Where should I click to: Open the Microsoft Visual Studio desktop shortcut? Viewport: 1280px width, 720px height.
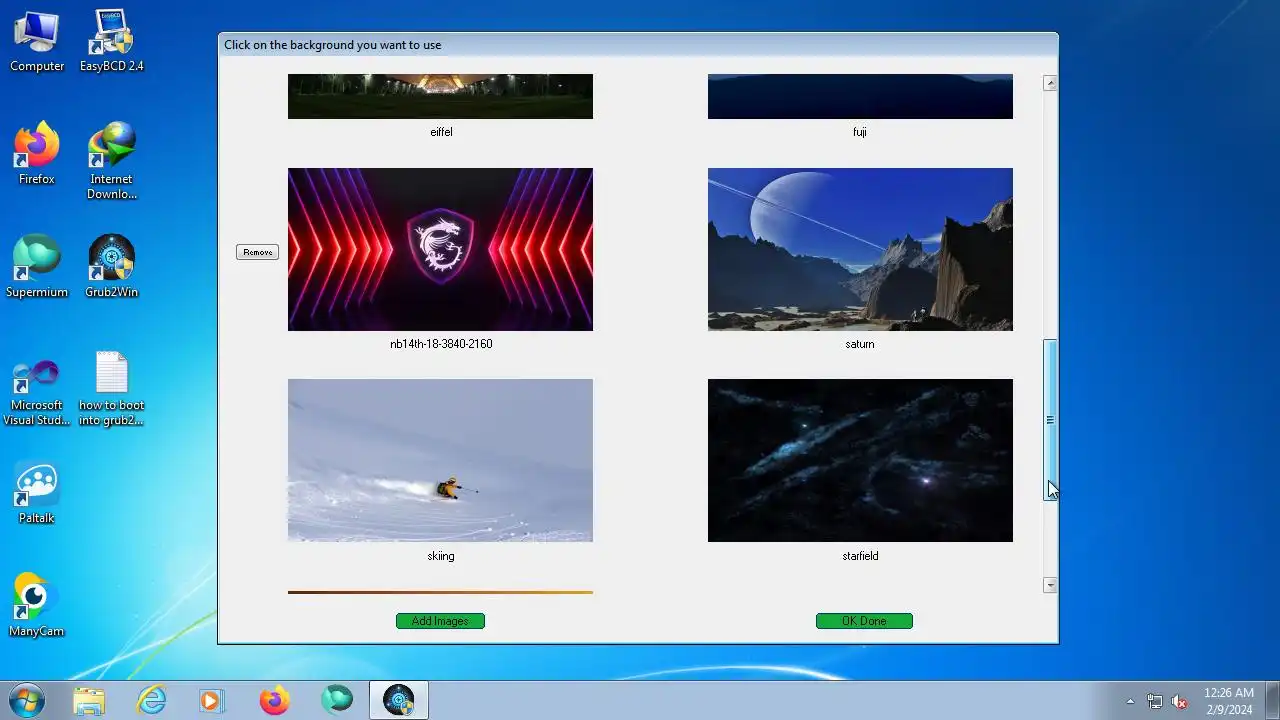point(37,388)
